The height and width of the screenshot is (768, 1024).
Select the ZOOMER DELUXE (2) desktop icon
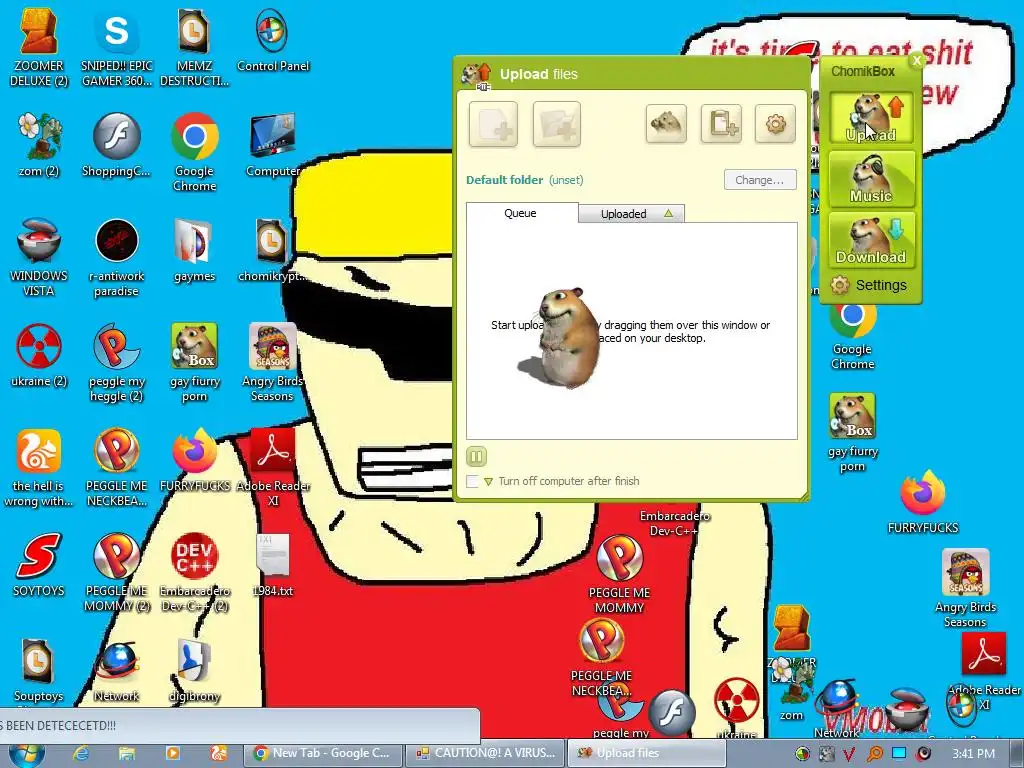coord(39,48)
